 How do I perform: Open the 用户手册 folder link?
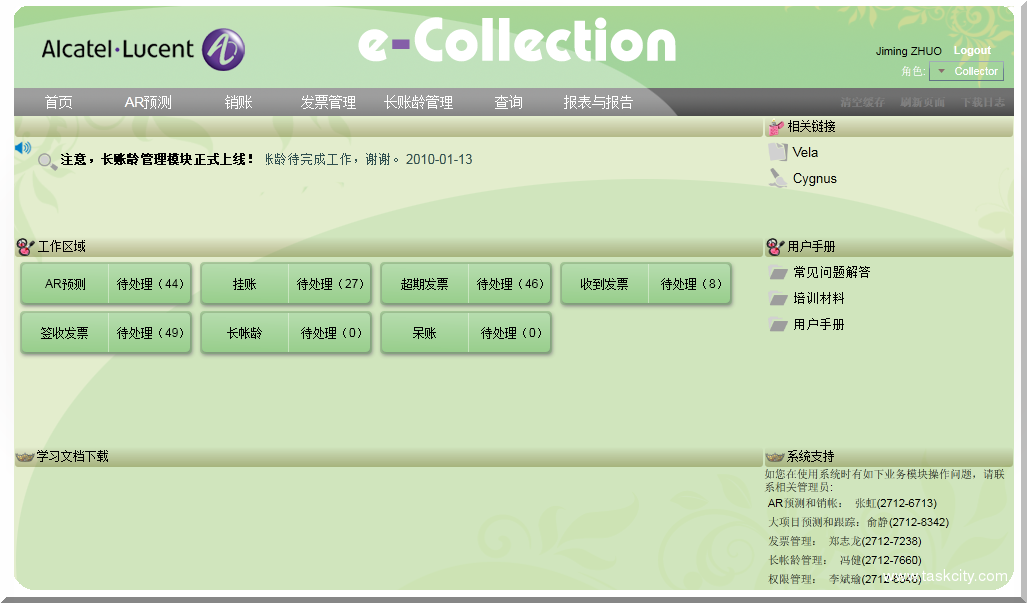818,324
